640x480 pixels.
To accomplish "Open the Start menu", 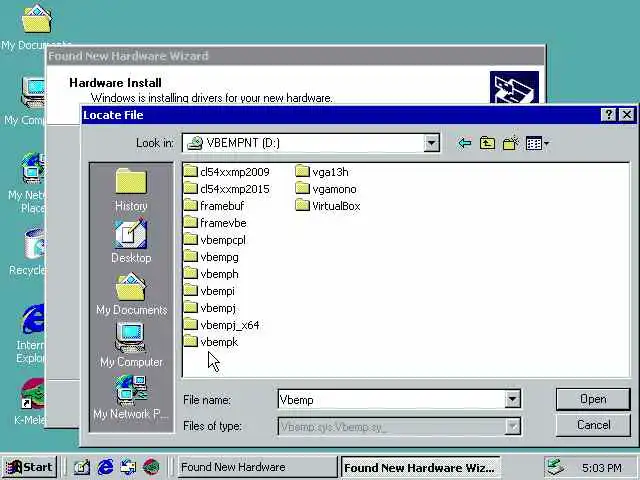I will click(29, 467).
